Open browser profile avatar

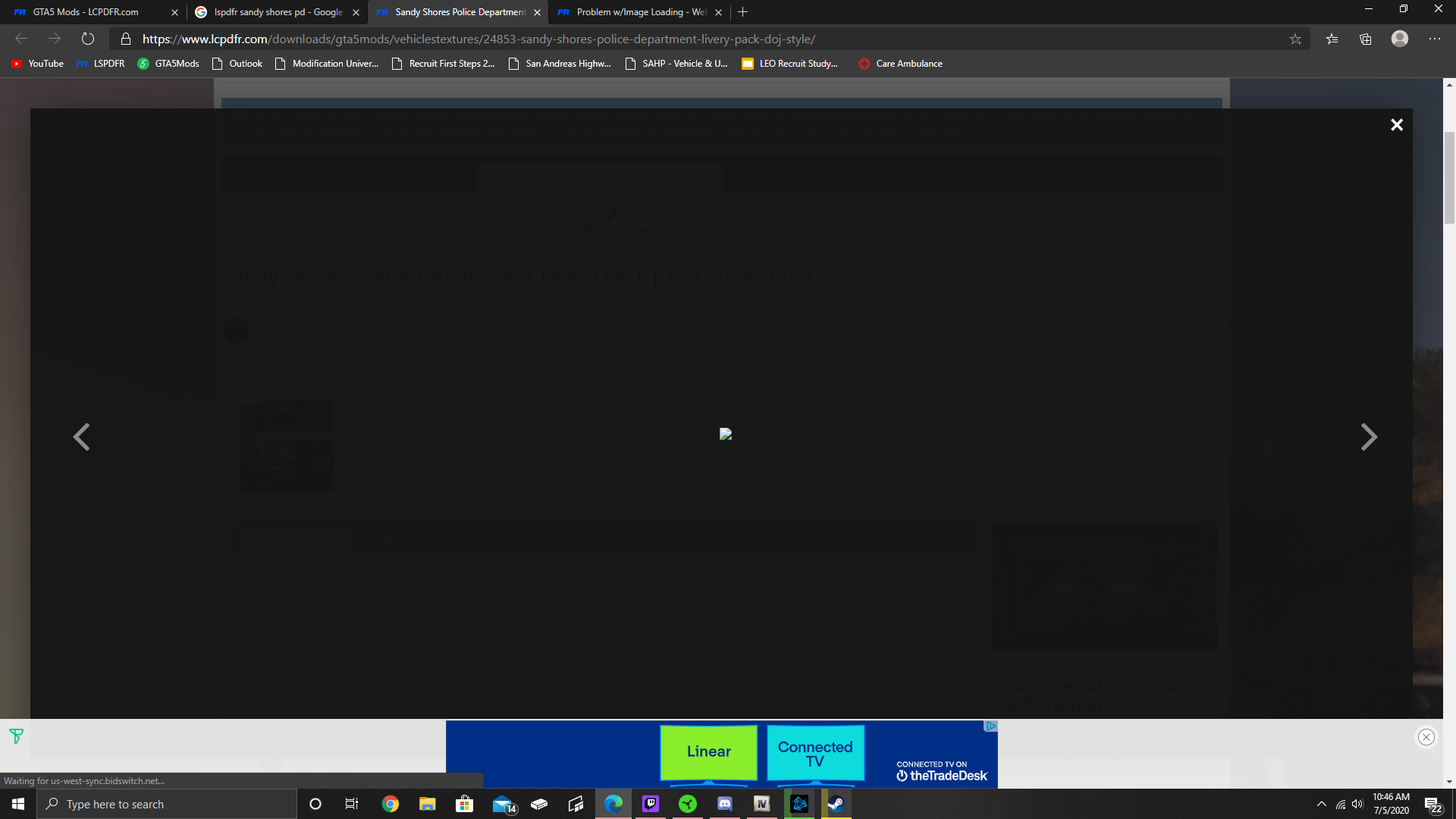1399,39
